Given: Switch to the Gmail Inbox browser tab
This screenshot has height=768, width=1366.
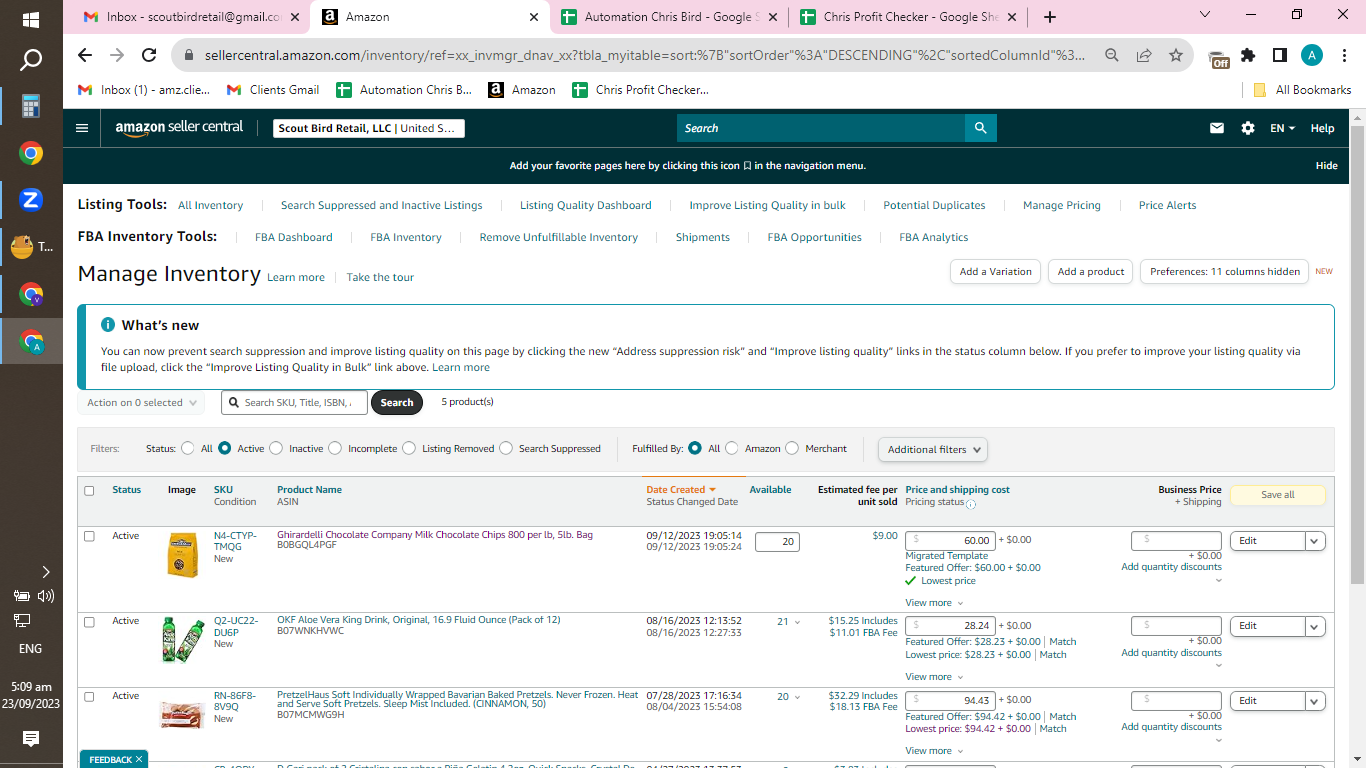Looking at the screenshot, I should (x=190, y=17).
